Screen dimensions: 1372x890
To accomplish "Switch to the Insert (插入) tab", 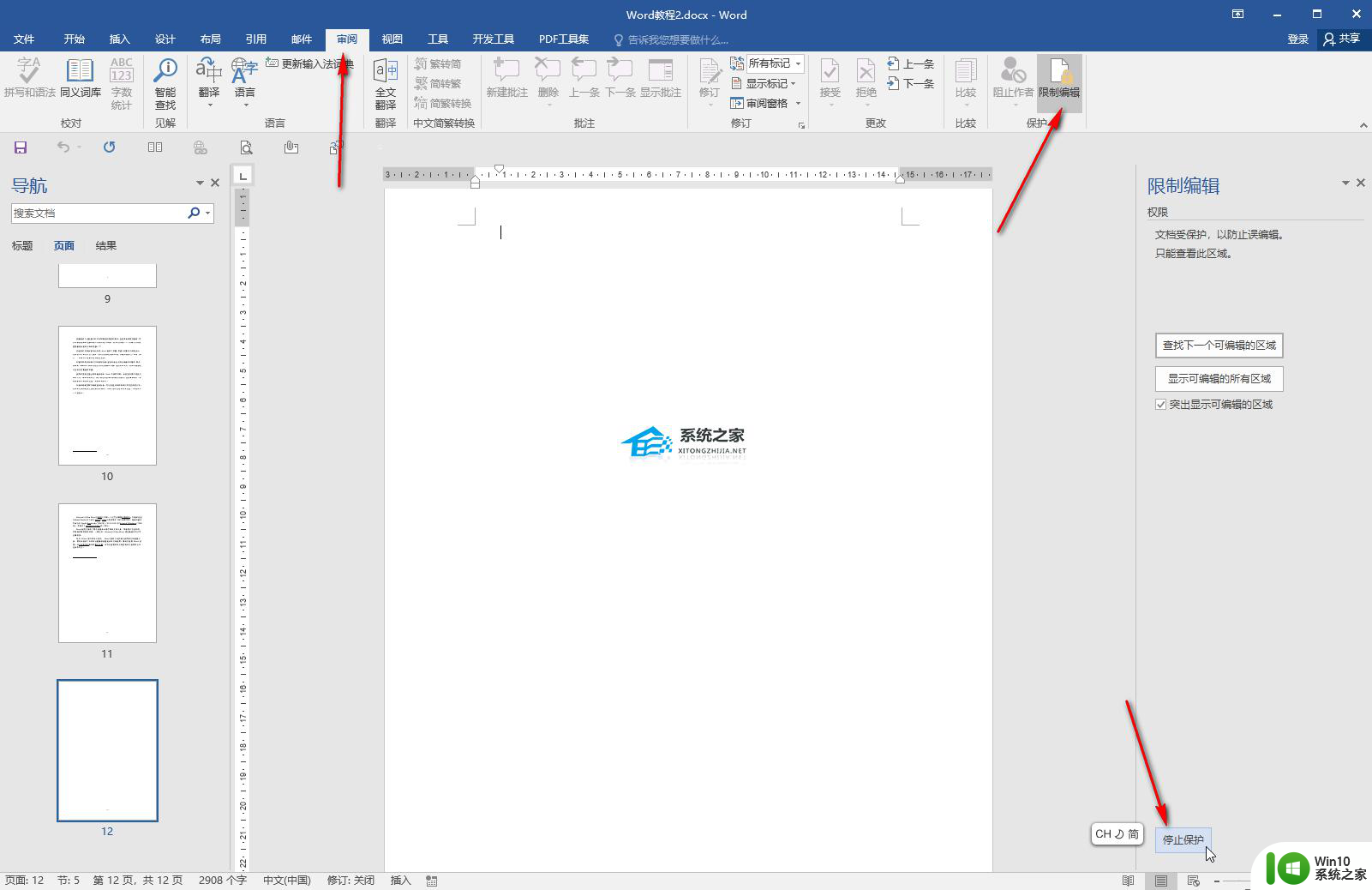I will 120,39.
